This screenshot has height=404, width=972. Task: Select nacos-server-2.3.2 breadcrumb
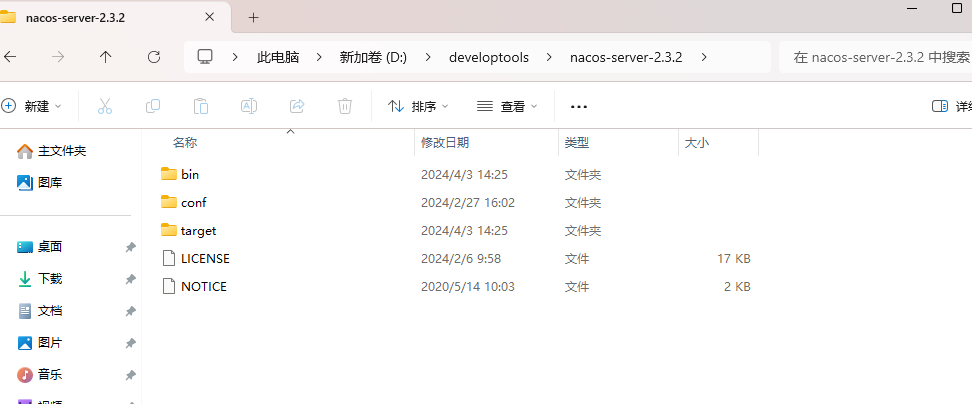coord(626,58)
